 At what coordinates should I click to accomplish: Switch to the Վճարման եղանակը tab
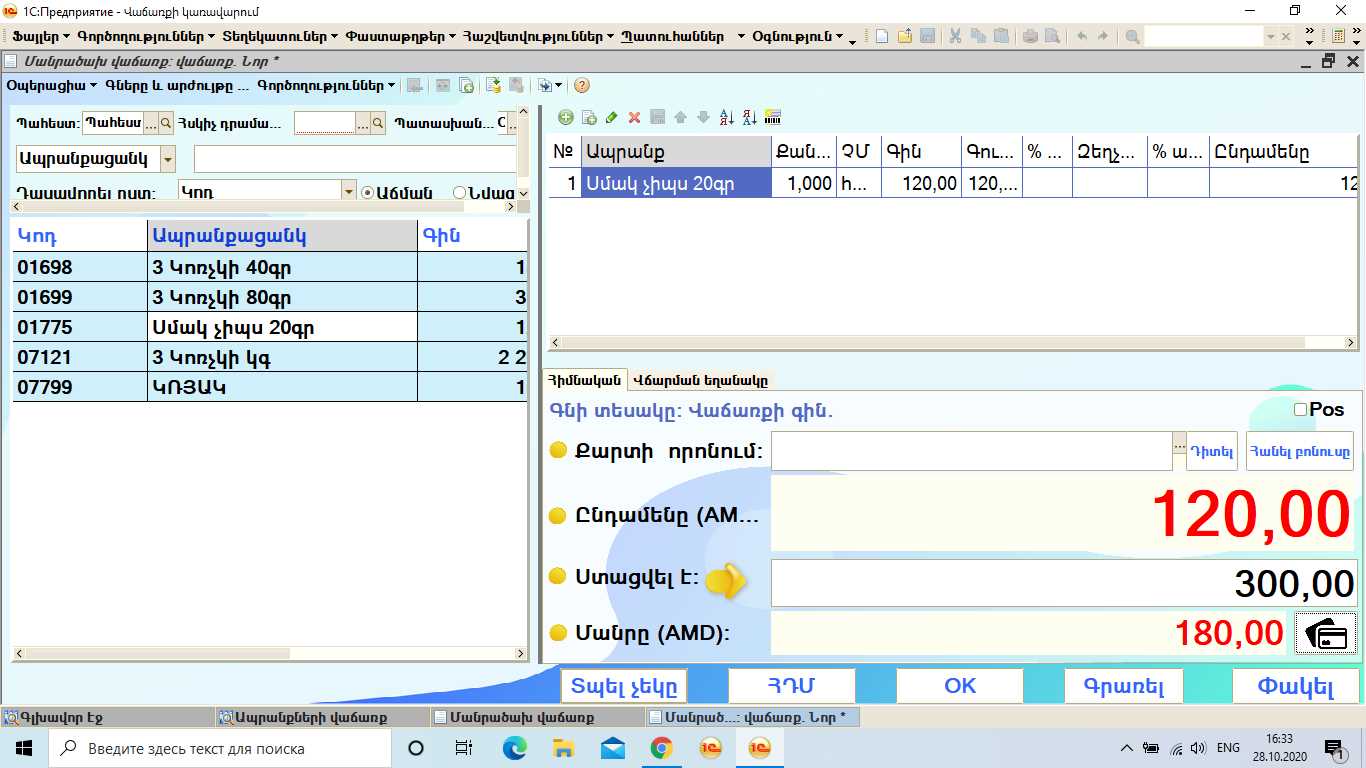700,380
